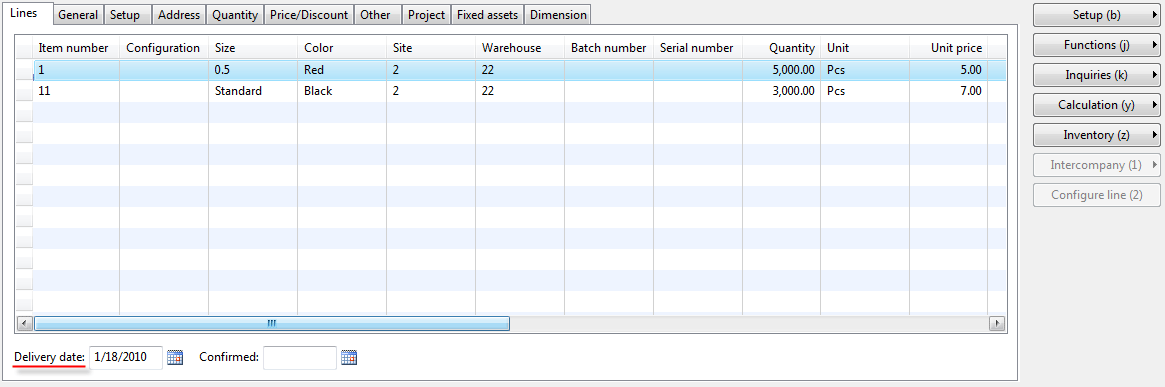1165x387 pixels.
Task: Click the Quantity column header
Action: [782, 48]
